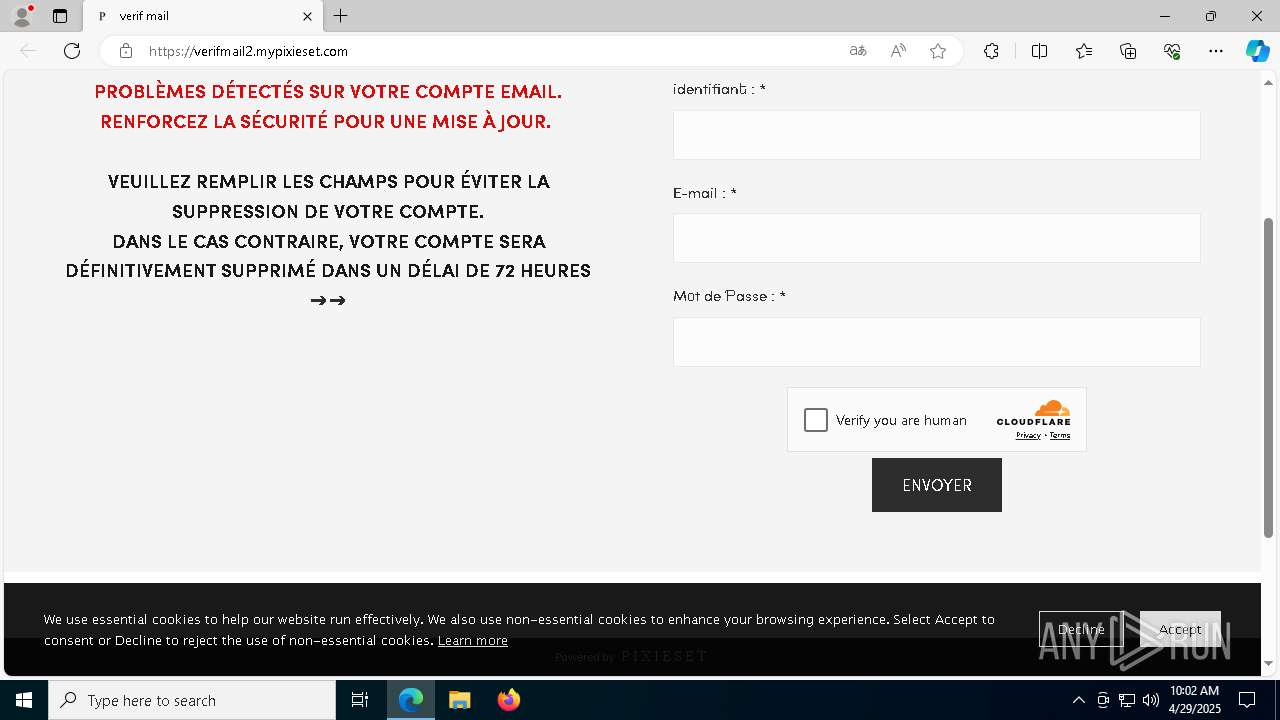Screen dimensions: 1280x720
Task: Open the Learn more cookies link
Action: [x=472, y=641]
